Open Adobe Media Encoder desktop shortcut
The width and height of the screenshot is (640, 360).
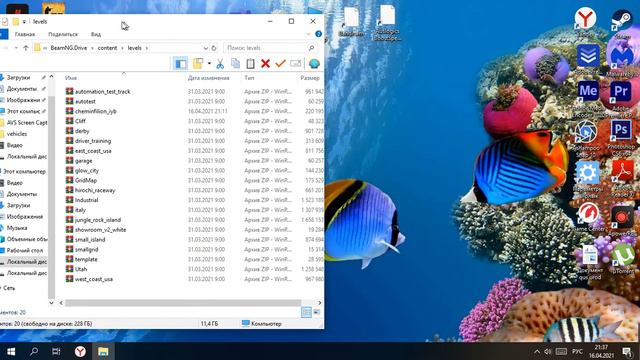tap(588, 98)
